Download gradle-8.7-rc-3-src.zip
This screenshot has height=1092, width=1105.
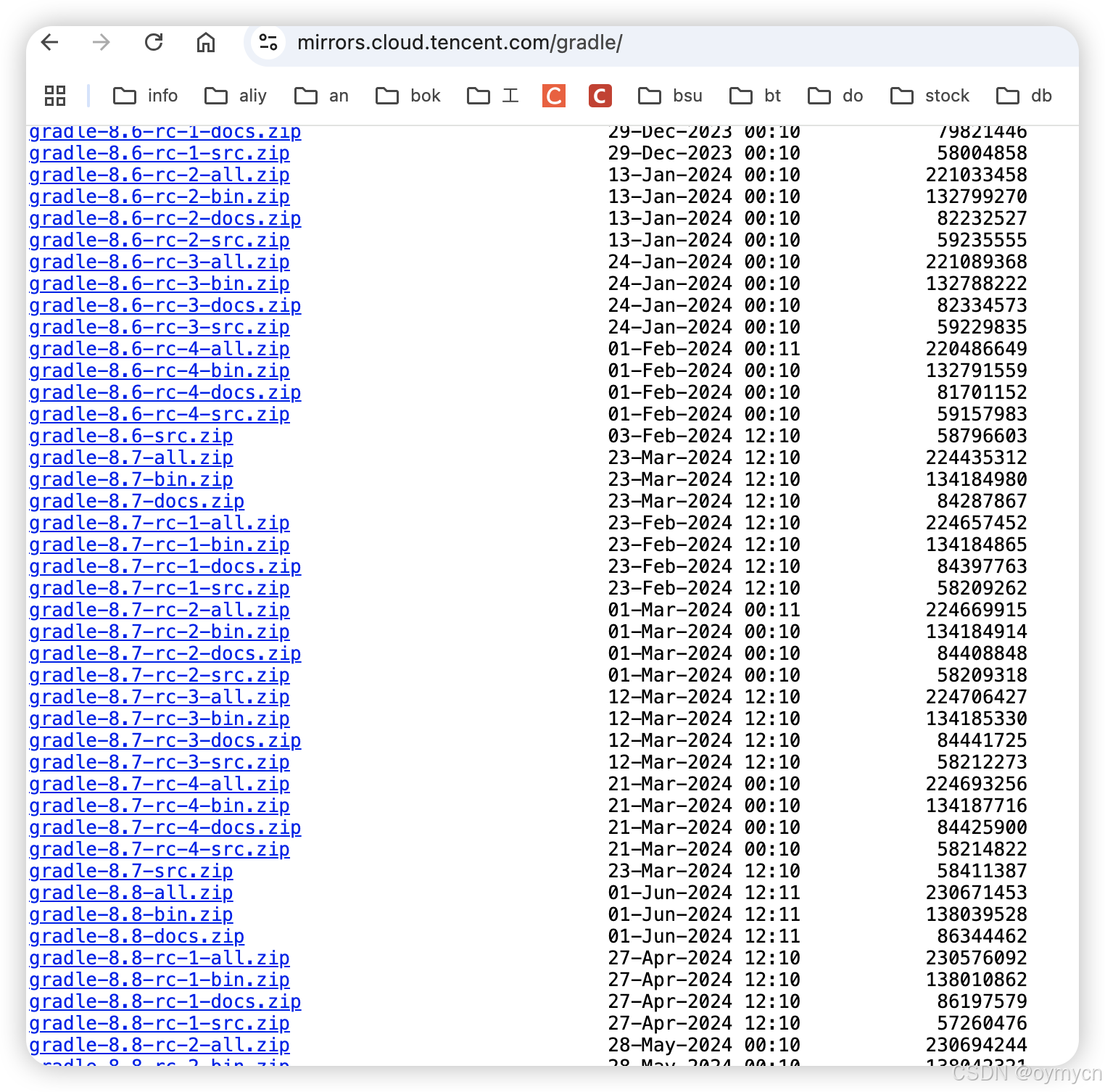(160, 762)
